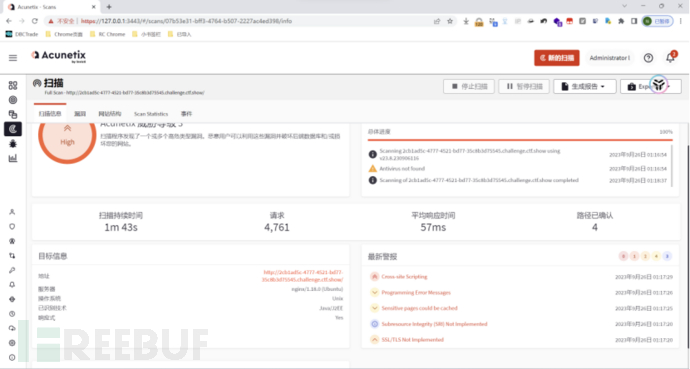Select the highlighted Scans sidebar icon
The height and width of the screenshot is (369, 690).
13,129
